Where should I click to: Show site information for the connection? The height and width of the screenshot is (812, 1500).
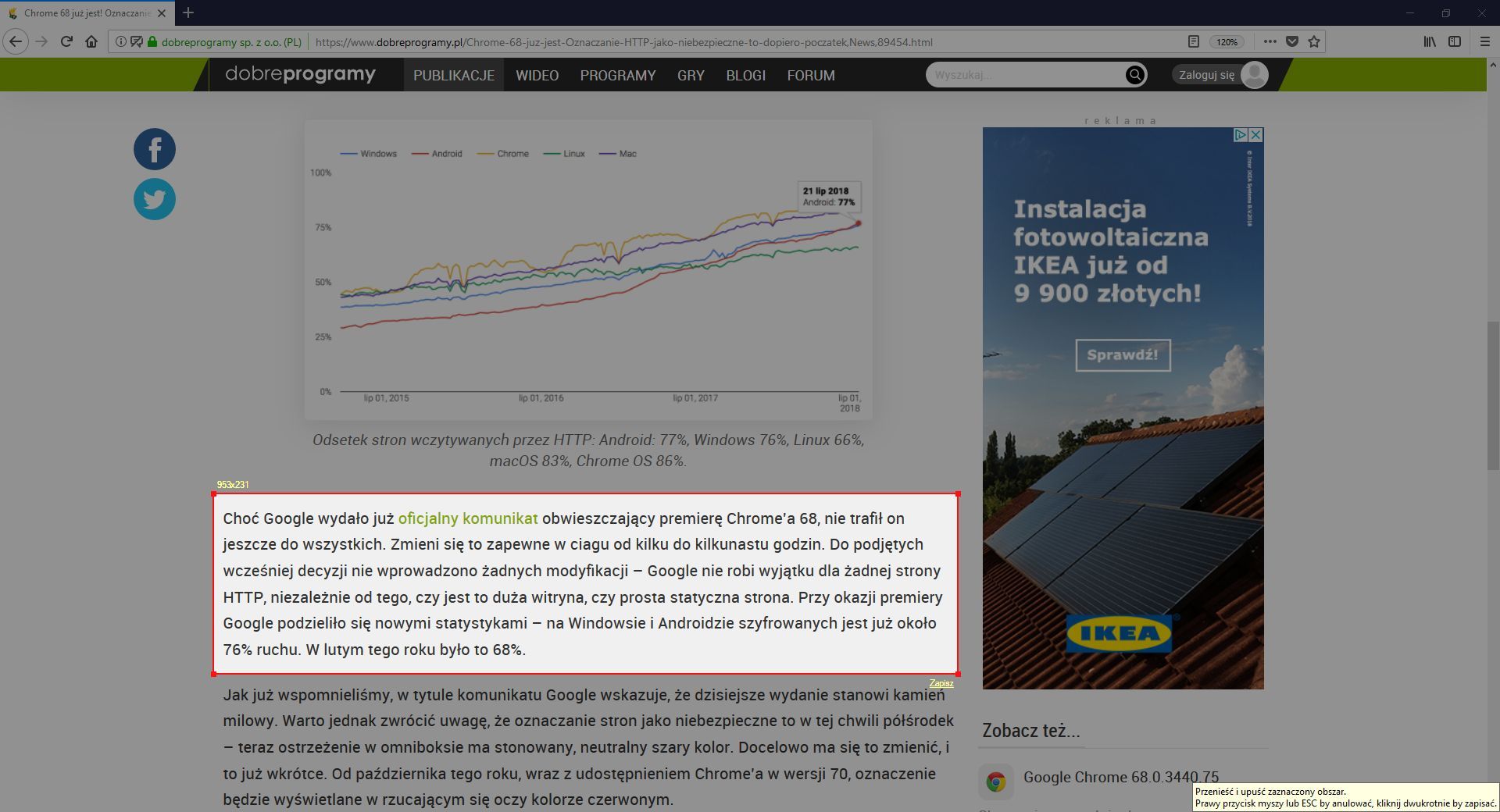point(120,42)
